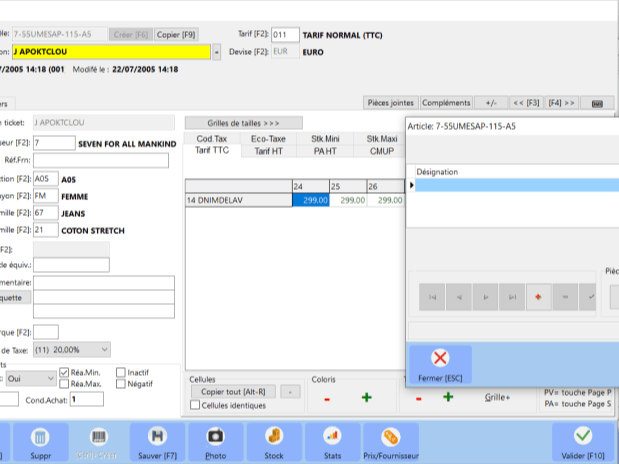Click the Créer [F6] button
Image resolution: width=619 pixels, height=464 pixels.
point(131,35)
